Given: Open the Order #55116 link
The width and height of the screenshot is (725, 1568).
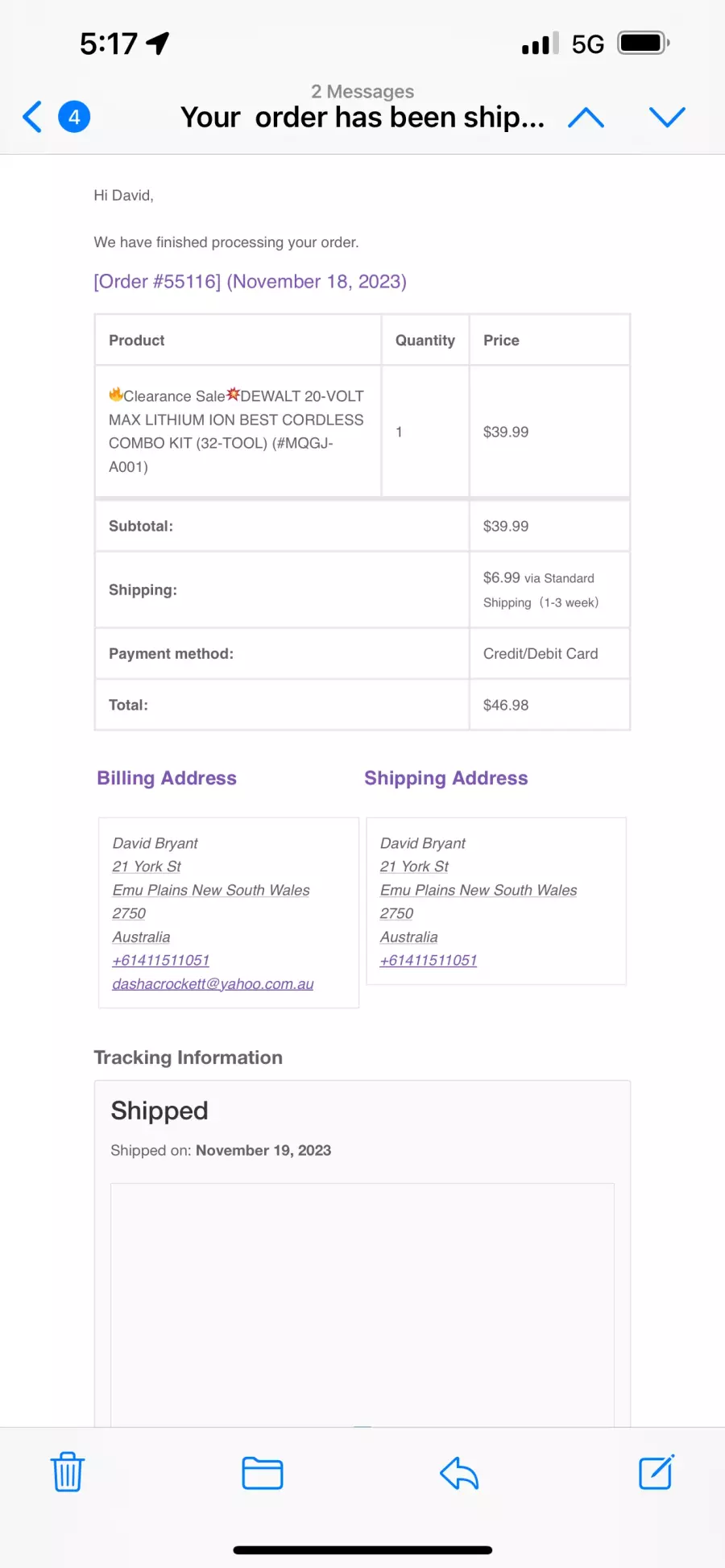Looking at the screenshot, I should [250, 281].
